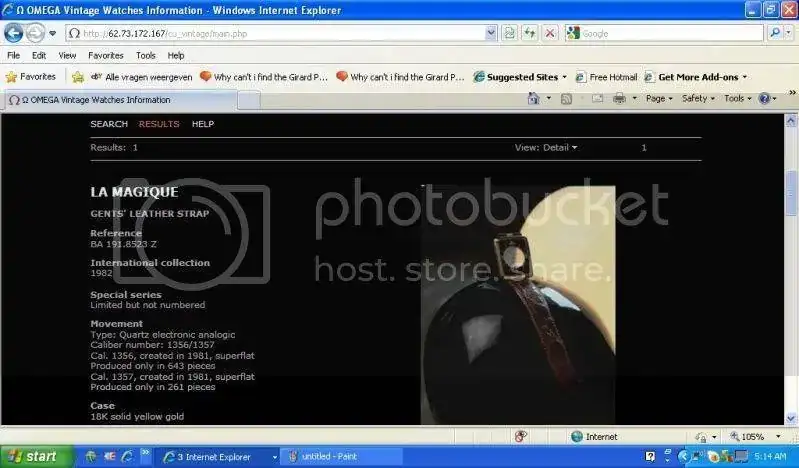Open the View: Detail dropdown
The height and width of the screenshot is (468, 799).
point(546,147)
